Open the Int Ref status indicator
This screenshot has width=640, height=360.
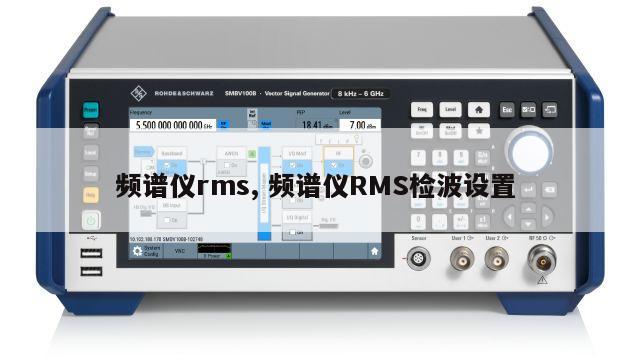[252, 114]
